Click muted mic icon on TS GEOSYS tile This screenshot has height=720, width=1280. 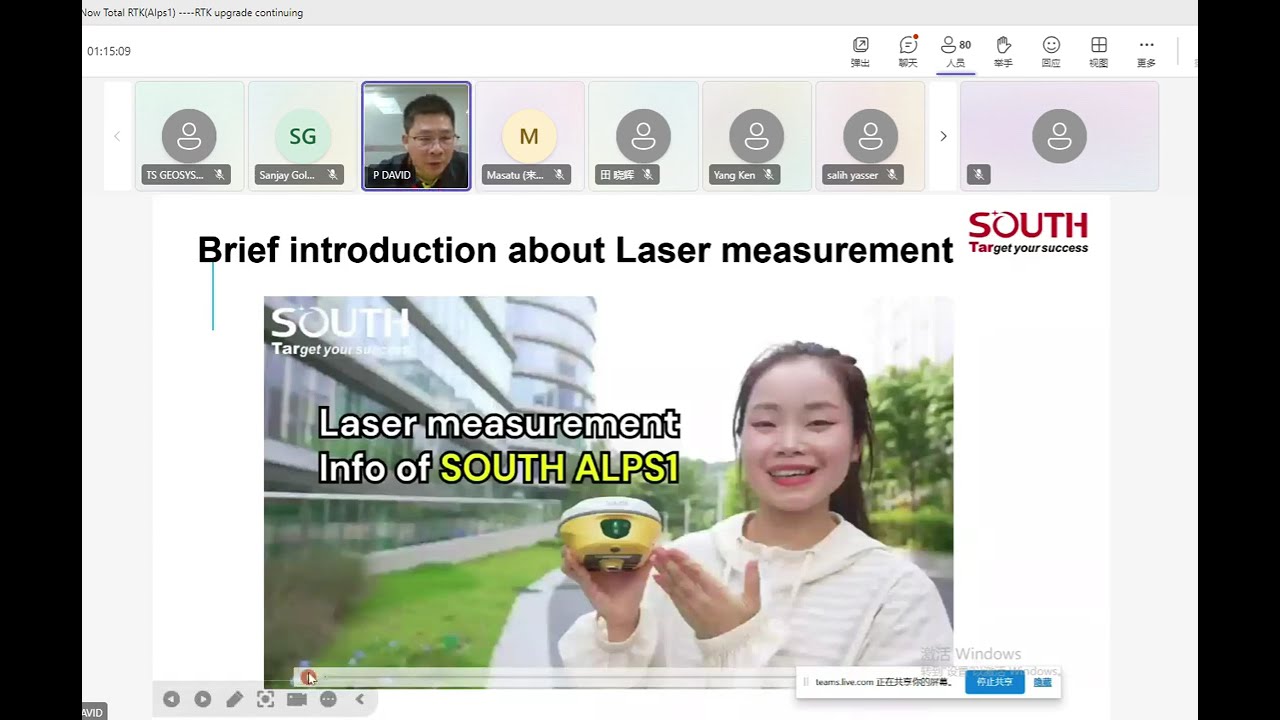coord(219,175)
